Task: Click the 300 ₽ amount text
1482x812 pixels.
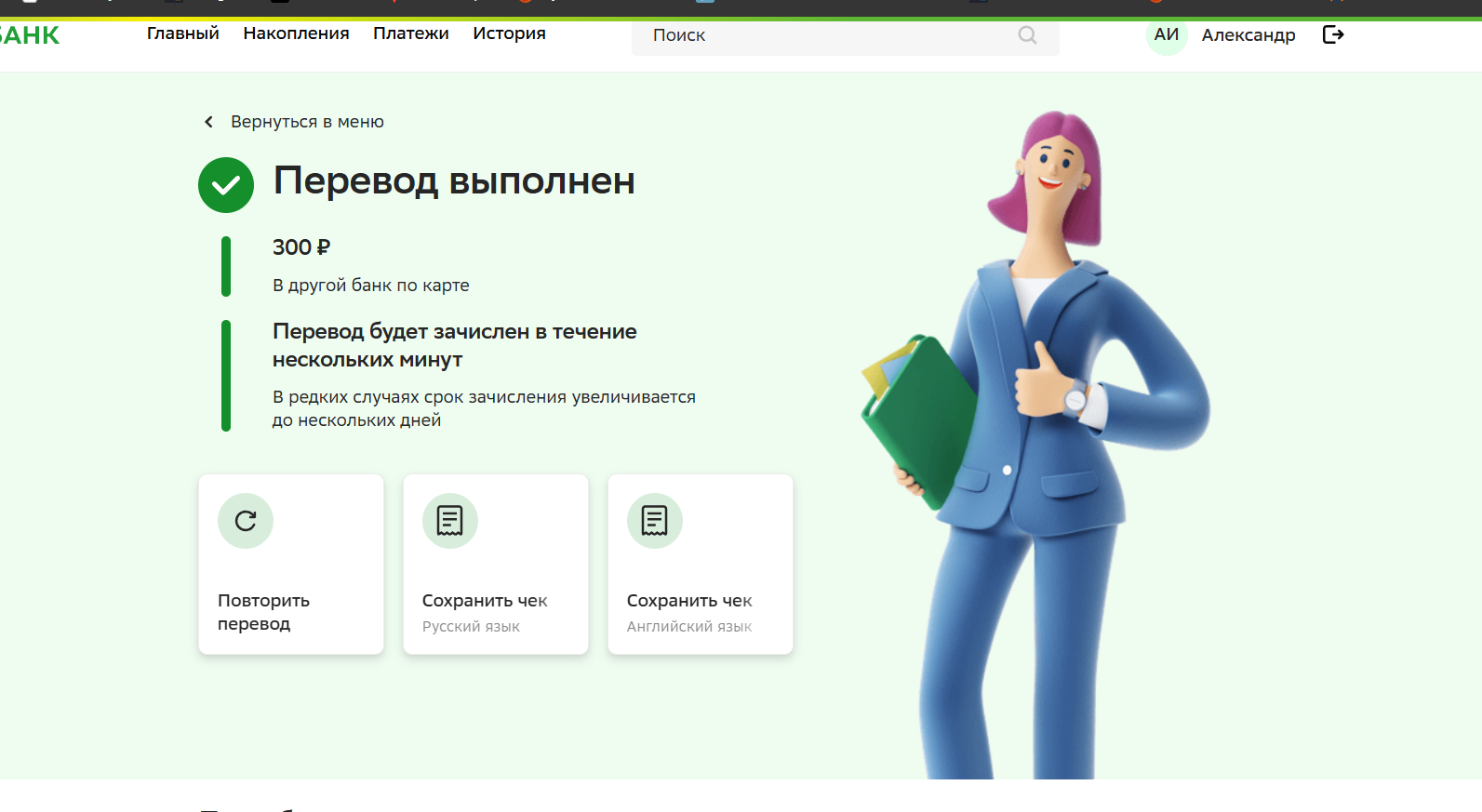Action: tap(301, 247)
